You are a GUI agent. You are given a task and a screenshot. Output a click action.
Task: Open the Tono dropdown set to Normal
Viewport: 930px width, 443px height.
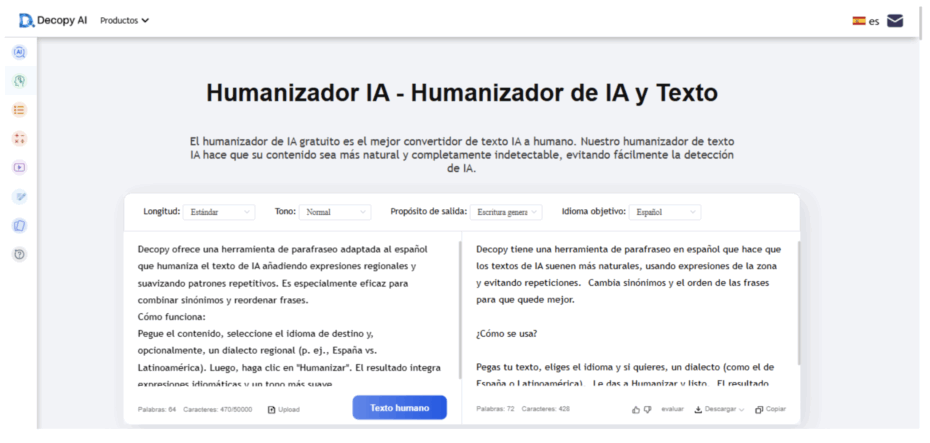335,212
